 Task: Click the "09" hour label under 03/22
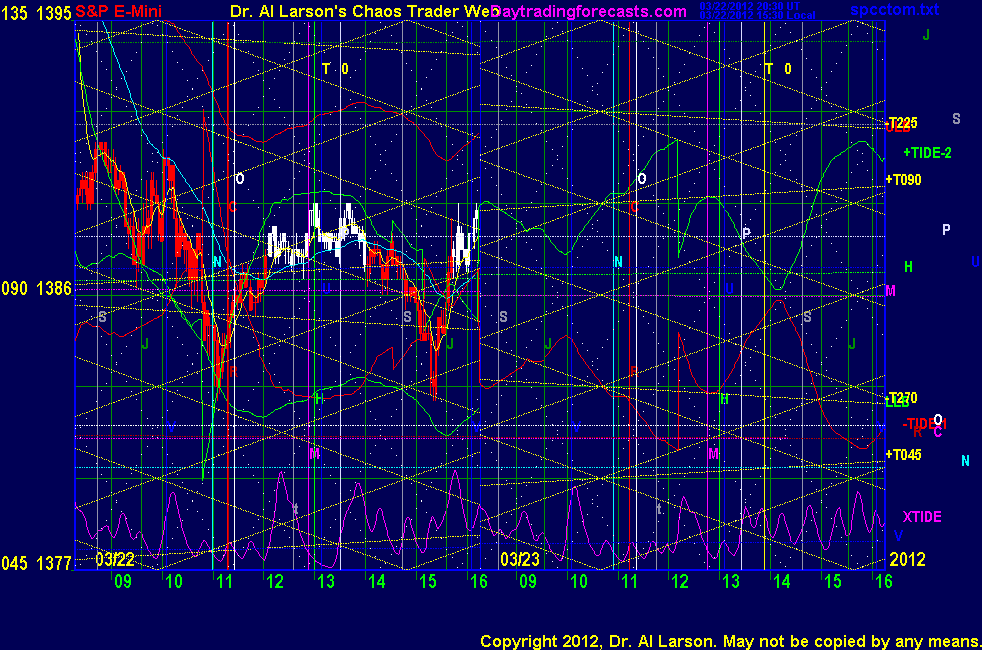[123, 582]
